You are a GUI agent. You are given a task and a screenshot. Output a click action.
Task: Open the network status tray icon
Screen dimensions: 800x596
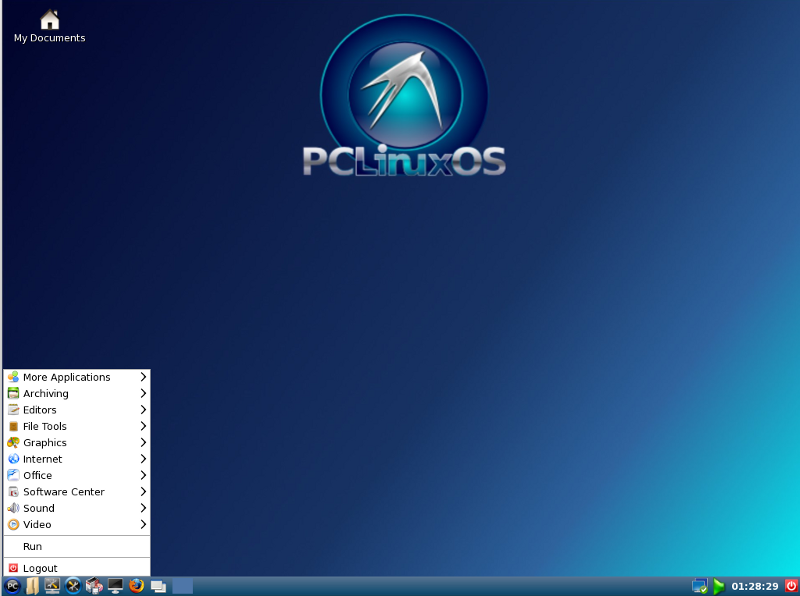pos(700,586)
